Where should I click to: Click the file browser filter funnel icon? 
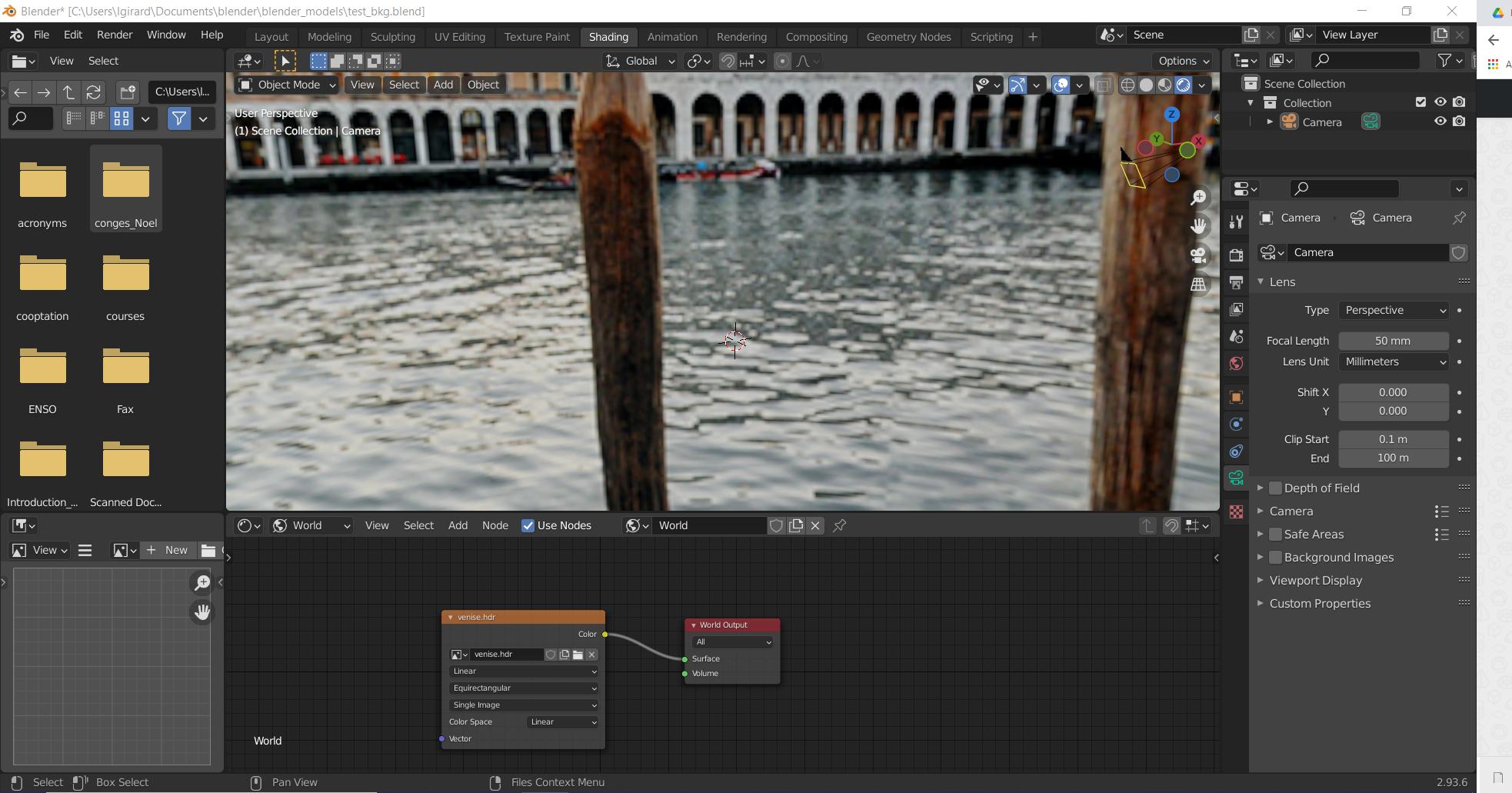pyautogui.click(x=179, y=118)
